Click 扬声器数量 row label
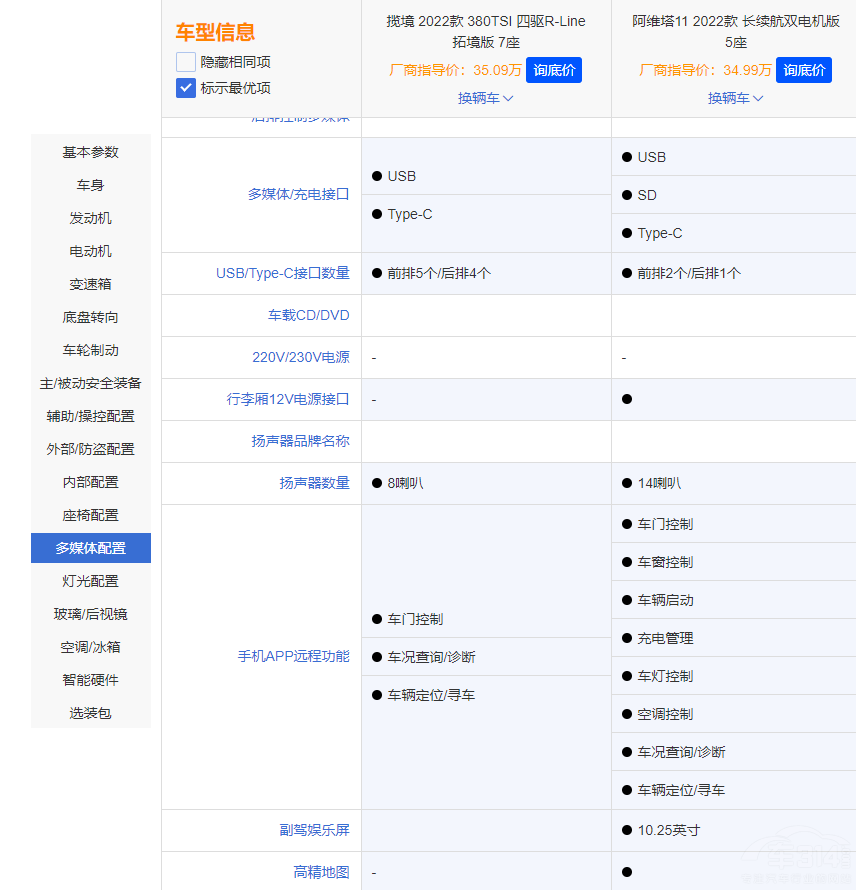 314,483
